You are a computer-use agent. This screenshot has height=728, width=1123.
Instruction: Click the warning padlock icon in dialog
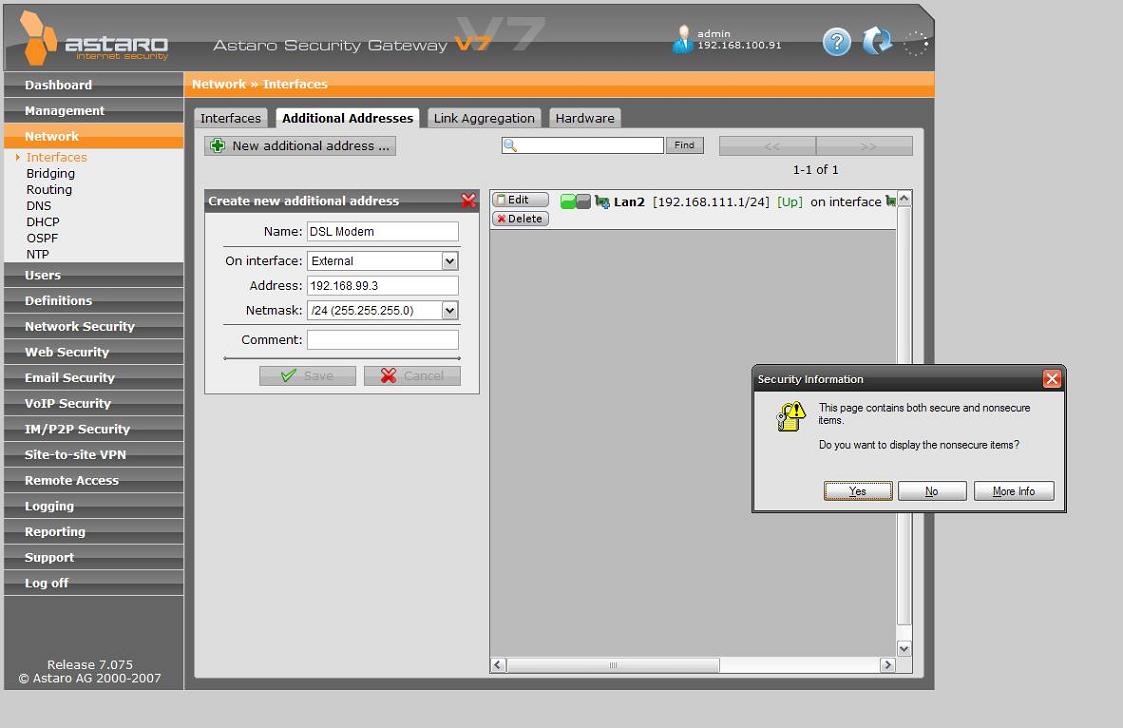coord(791,416)
